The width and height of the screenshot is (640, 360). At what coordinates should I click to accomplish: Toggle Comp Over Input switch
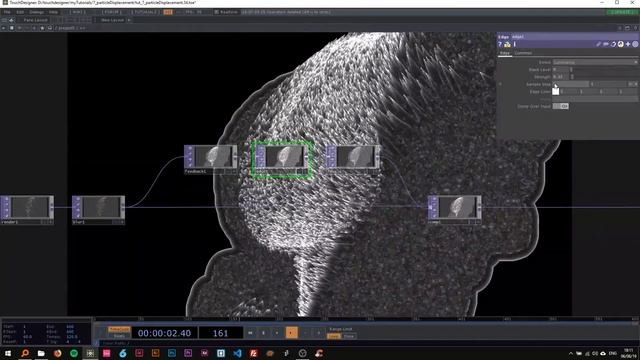click(560, 106)
